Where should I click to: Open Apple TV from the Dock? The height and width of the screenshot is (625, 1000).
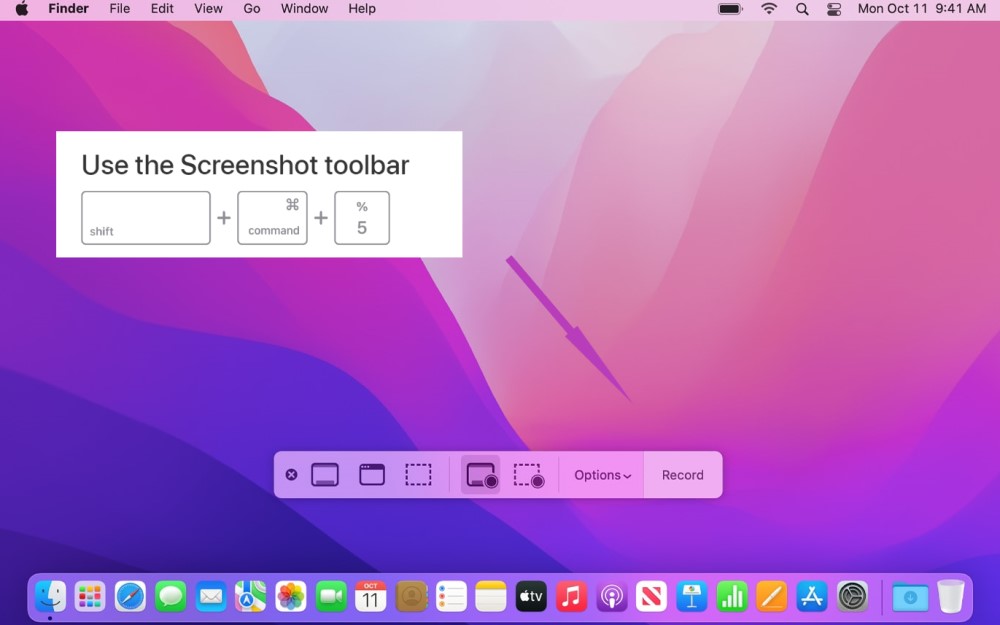click(531, 597)
